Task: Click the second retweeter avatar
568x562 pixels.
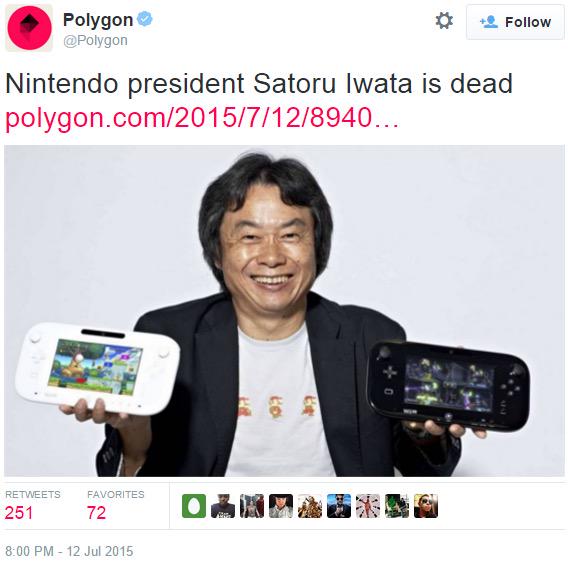Action: [223, 506]
